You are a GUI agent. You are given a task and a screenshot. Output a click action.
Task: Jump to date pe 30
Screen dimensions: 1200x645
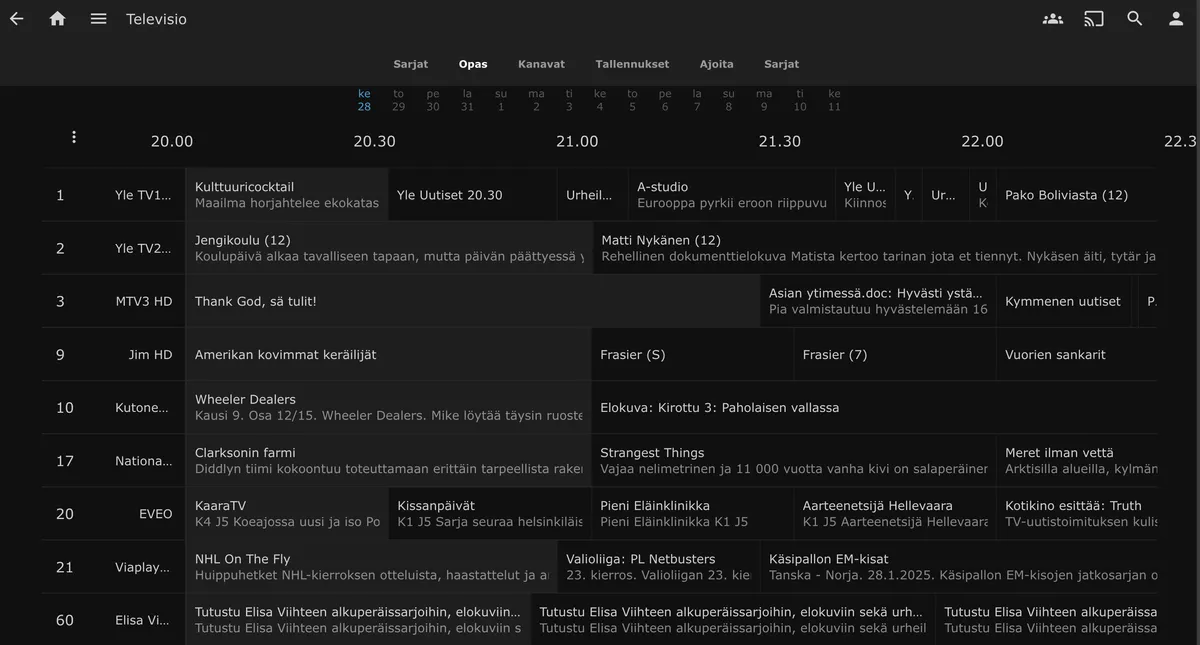pos(433,100)
